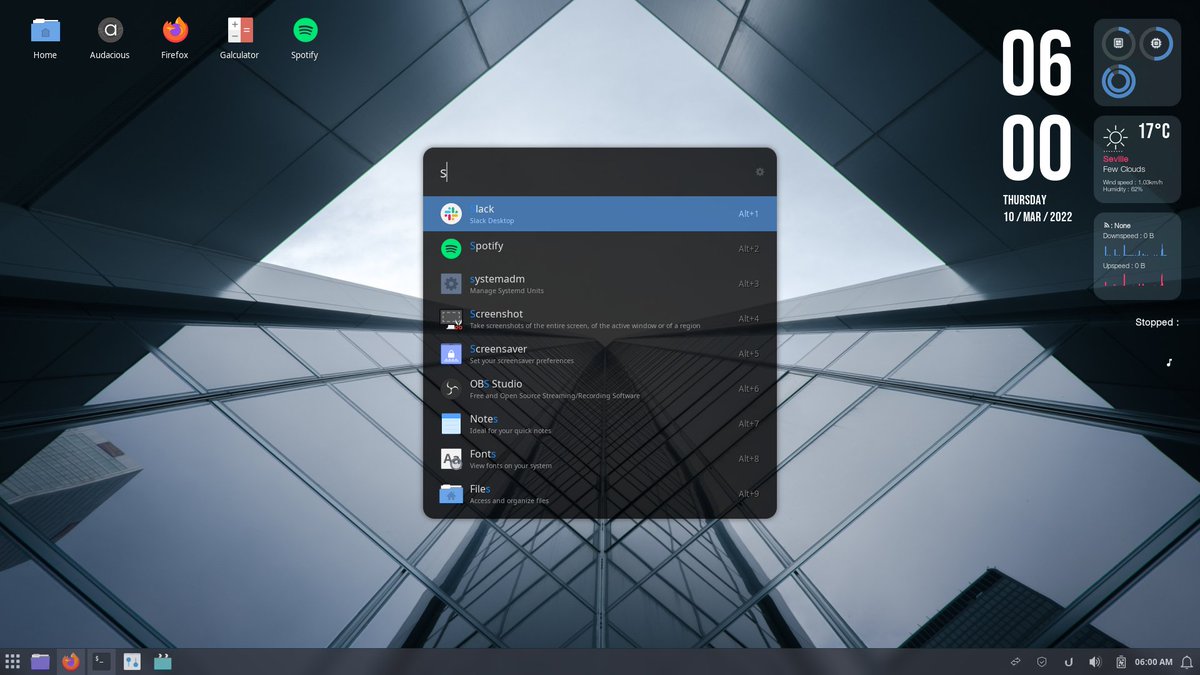The image size is (1200, 675).
Task: Click the systemadm gear icon
Action: coord(451,284)
